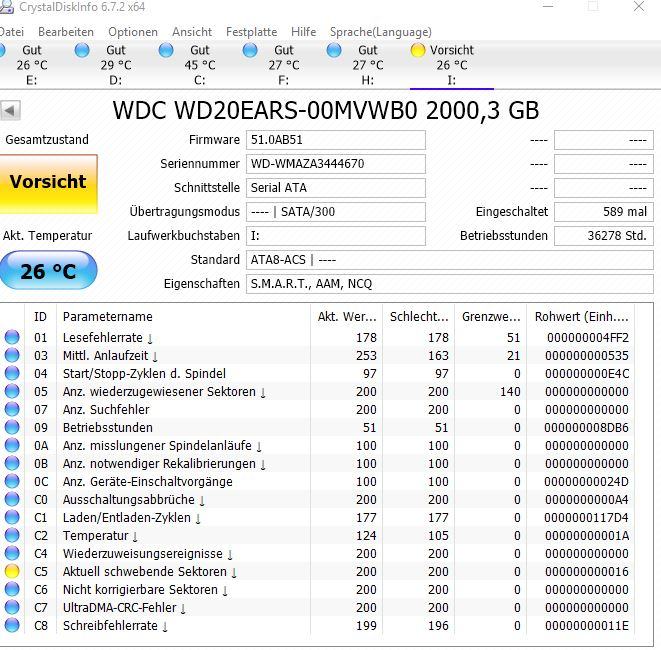Select raw value 0000000117D4 of Laden/Entladen-Zyklen
Image resolution: width=661 pixels, height=650 pixels.
point(586,518)
